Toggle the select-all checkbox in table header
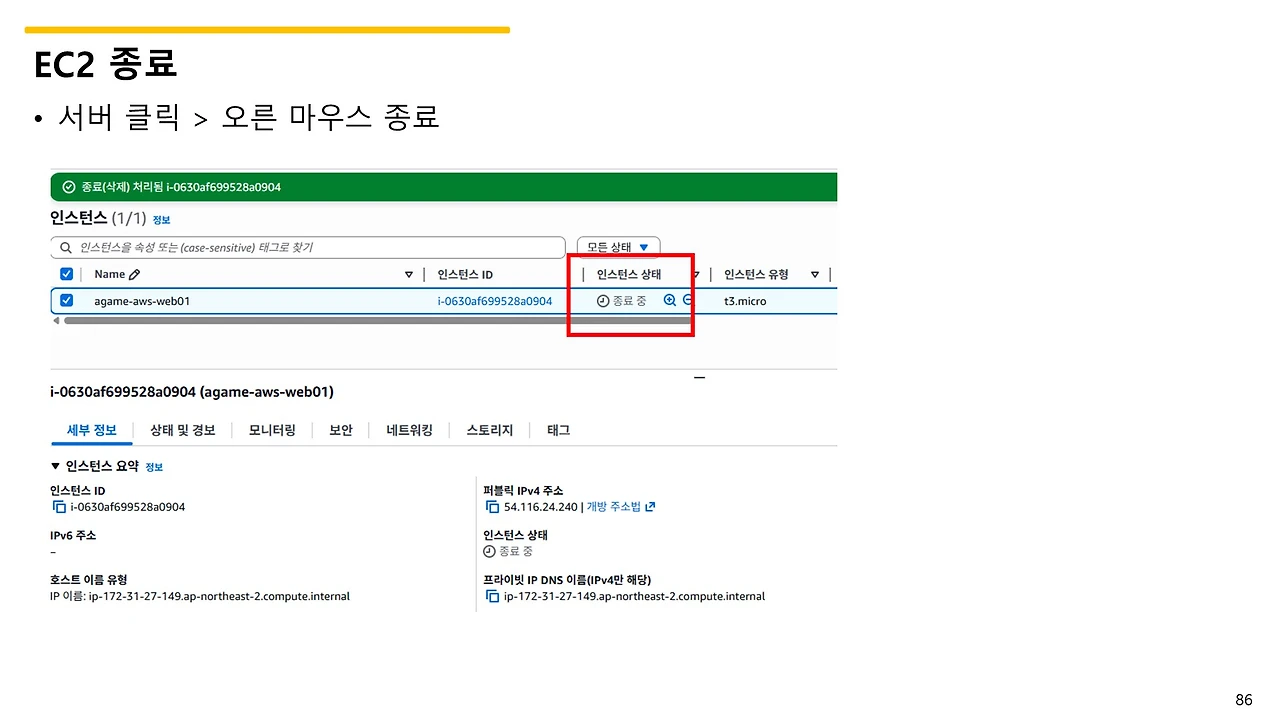Image resolution: width=1280 pixels, height=720 pixels. pyautogui.click(x=66, y=273)
